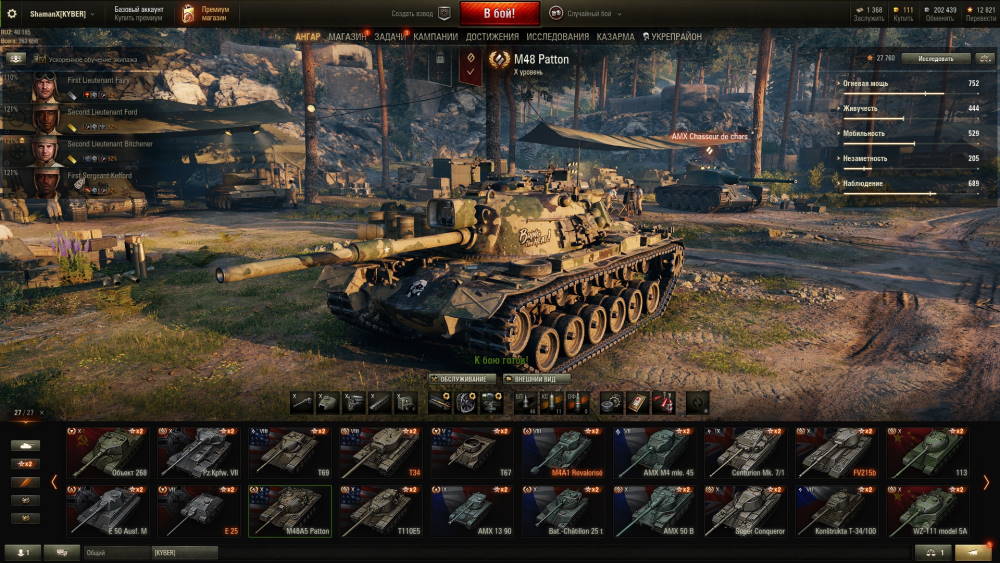Open the Случайный бой battle mode dropdown
Viewport: 1000px width, 563px height.
click(592, 13)
